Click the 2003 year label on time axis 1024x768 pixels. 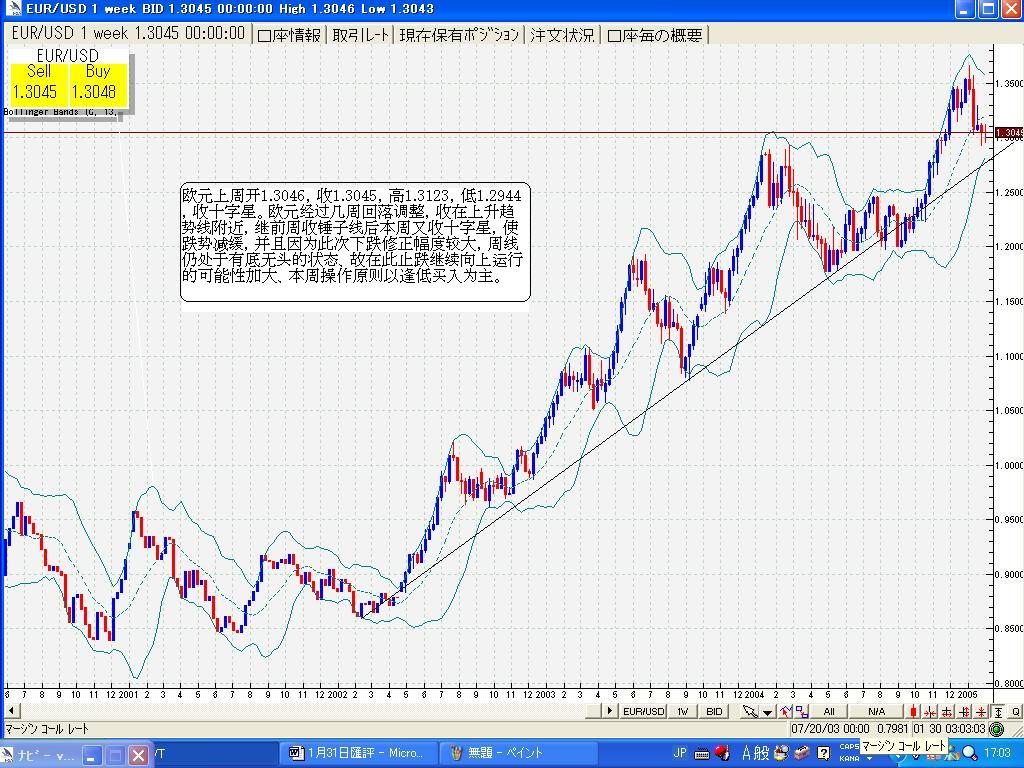tap(545, 694)
